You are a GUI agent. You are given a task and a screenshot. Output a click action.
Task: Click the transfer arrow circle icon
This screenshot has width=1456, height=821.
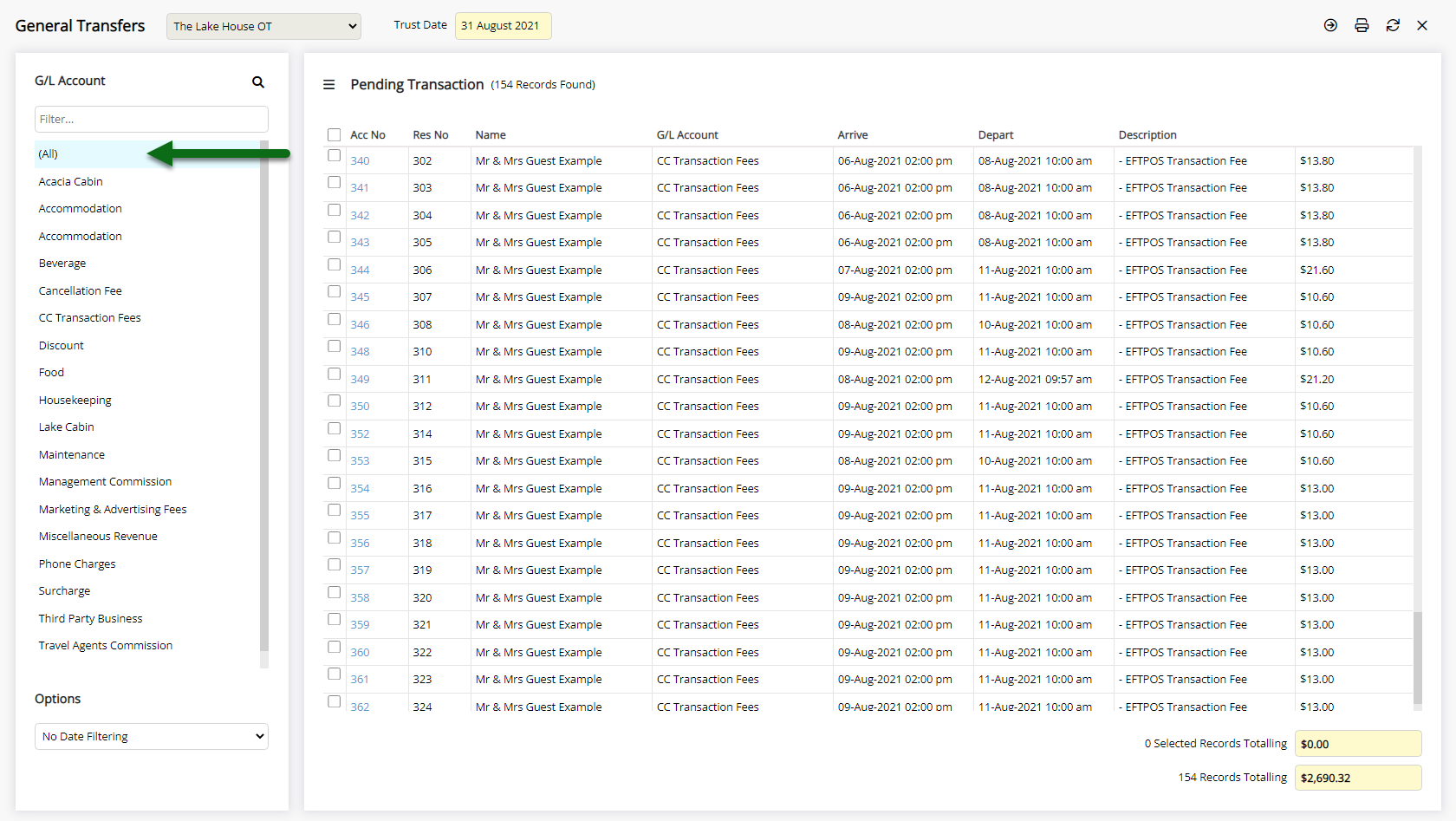point(1330,25)
